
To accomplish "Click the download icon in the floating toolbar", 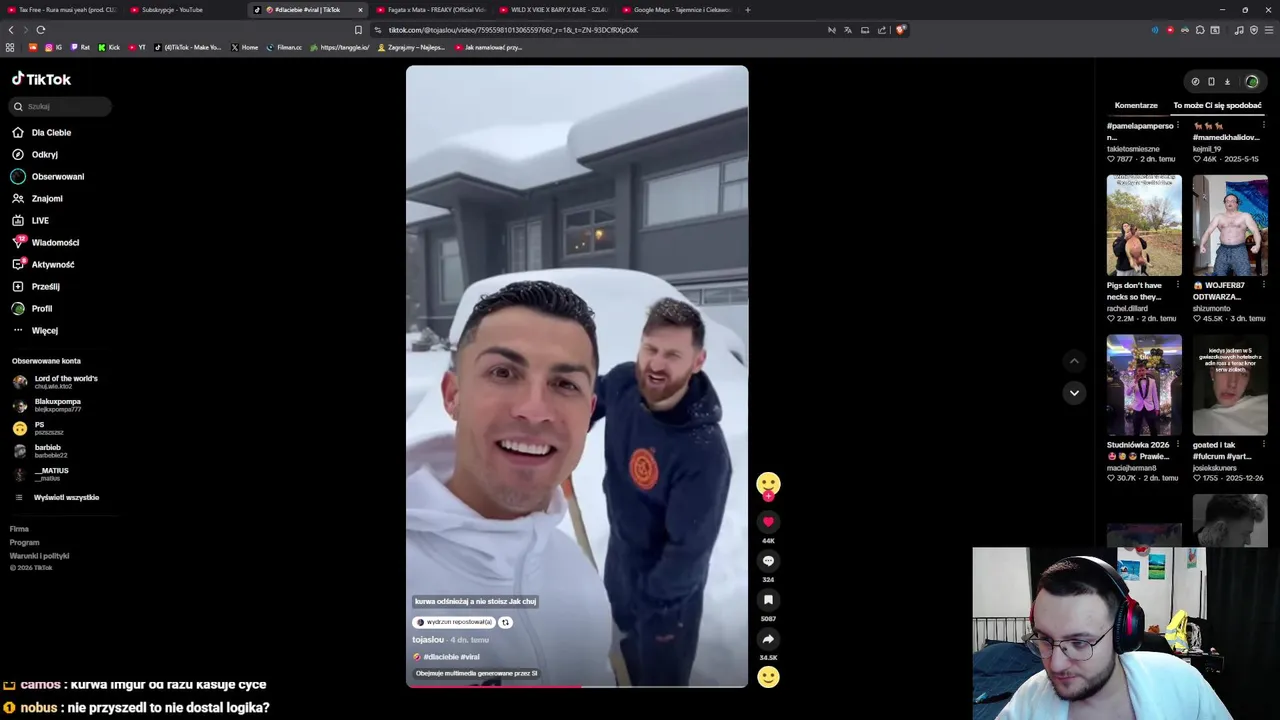I will [x=1227, y=82].
